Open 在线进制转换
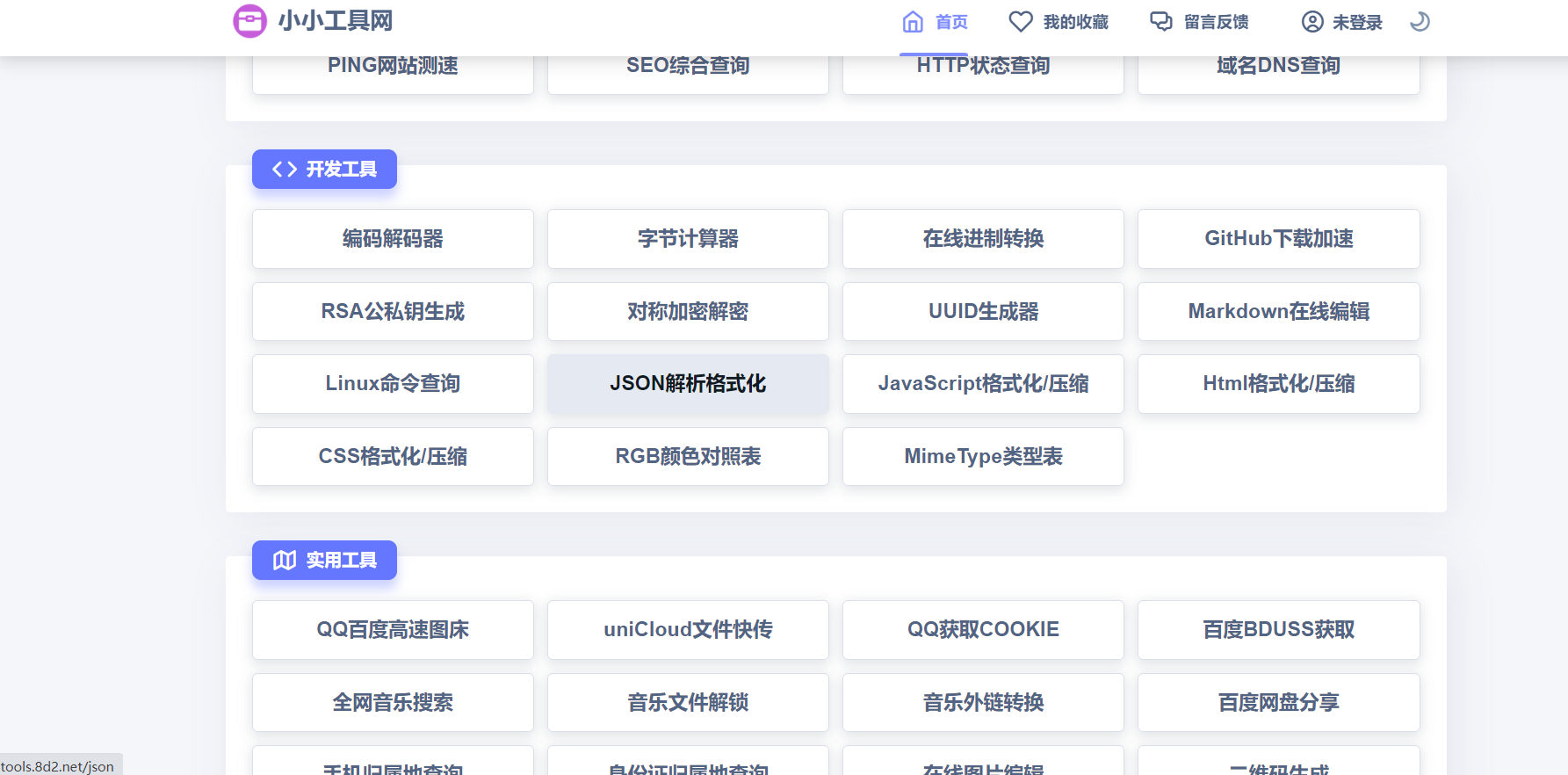1568x775 pixels. (x=983, y=239)
